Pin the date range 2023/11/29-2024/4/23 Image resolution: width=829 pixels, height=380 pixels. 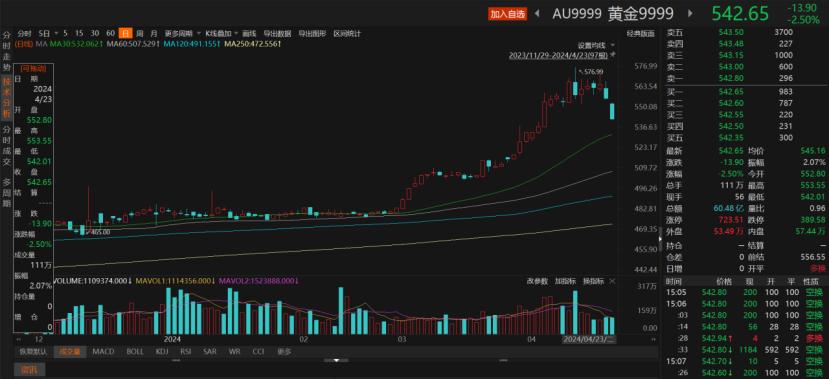[x=614, y=54]
